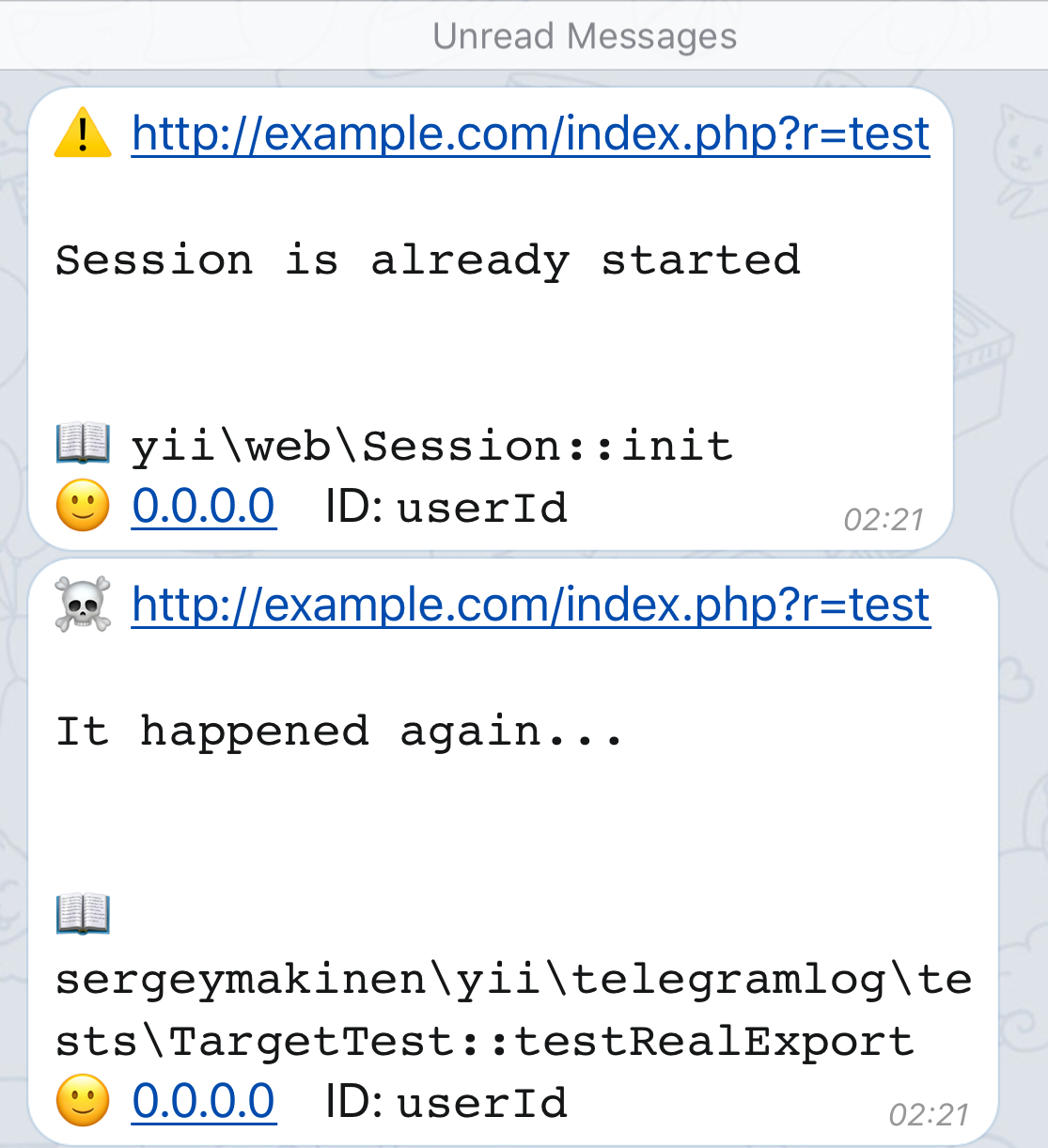Screen dimensions: 1048x1148
Task: Click the 0.0.0.0 IP link in first message
Action: click(203, 507)
